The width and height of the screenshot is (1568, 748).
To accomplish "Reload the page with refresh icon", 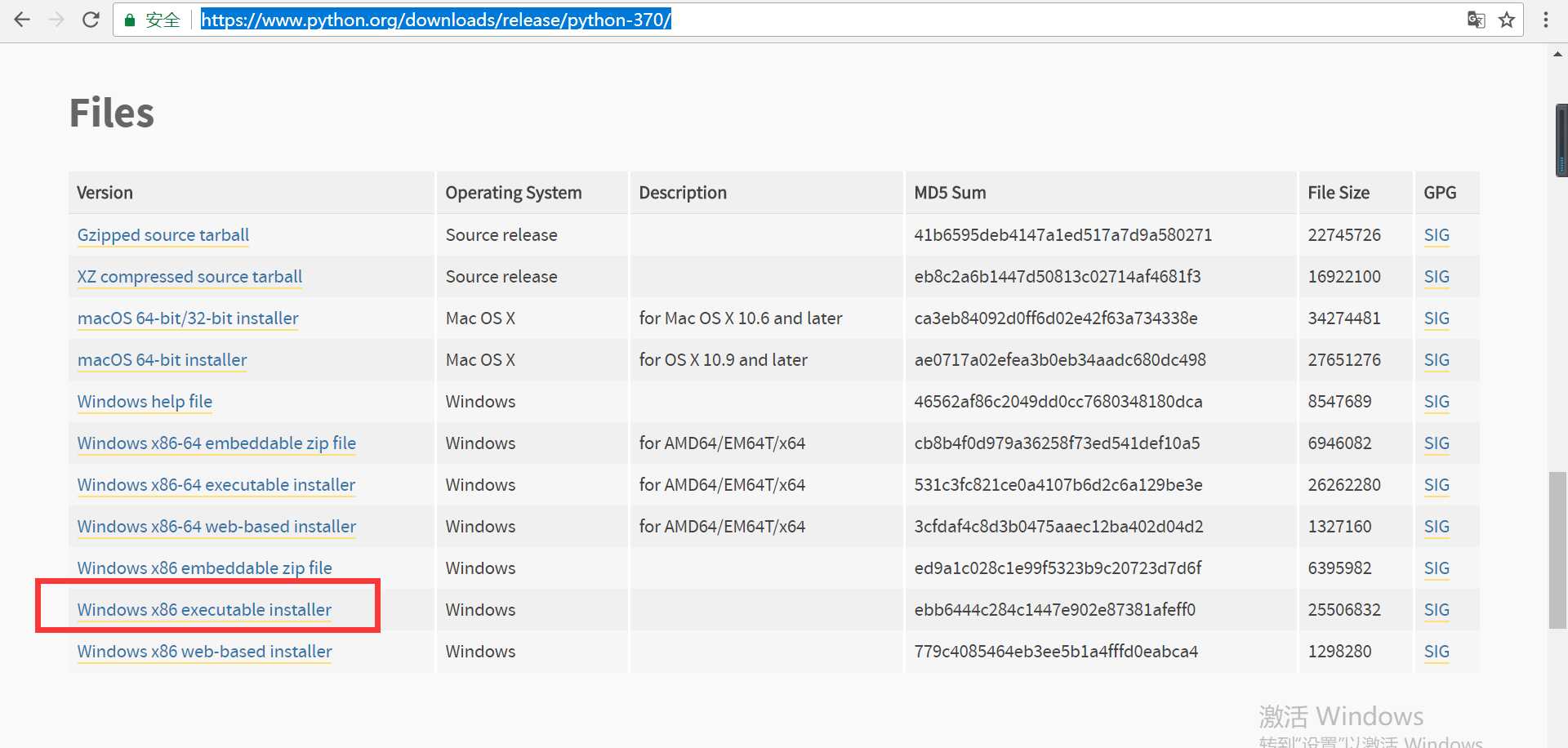I will click(91, 20).
